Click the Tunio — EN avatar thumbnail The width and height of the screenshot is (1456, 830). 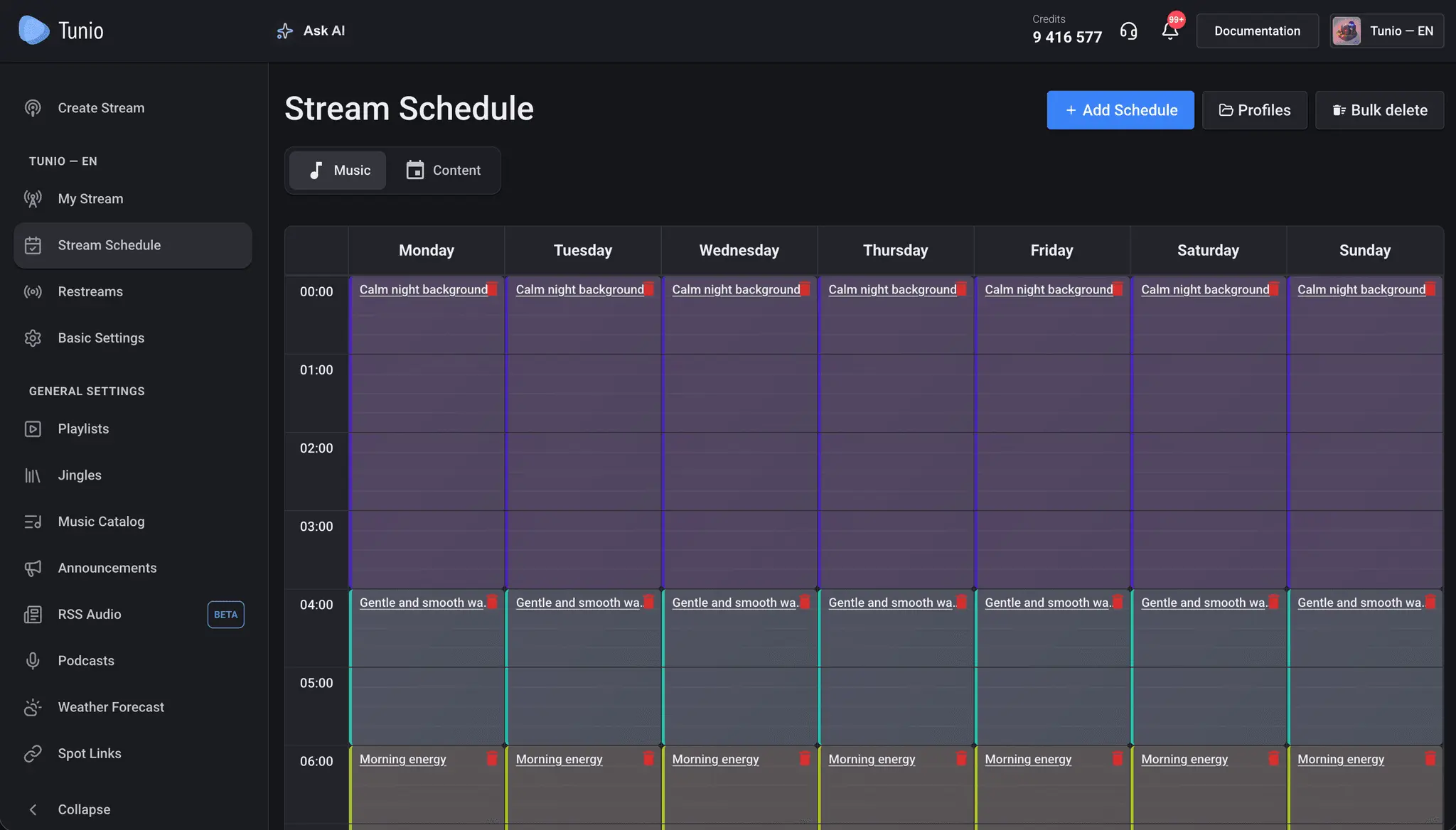coord(1347,31)
